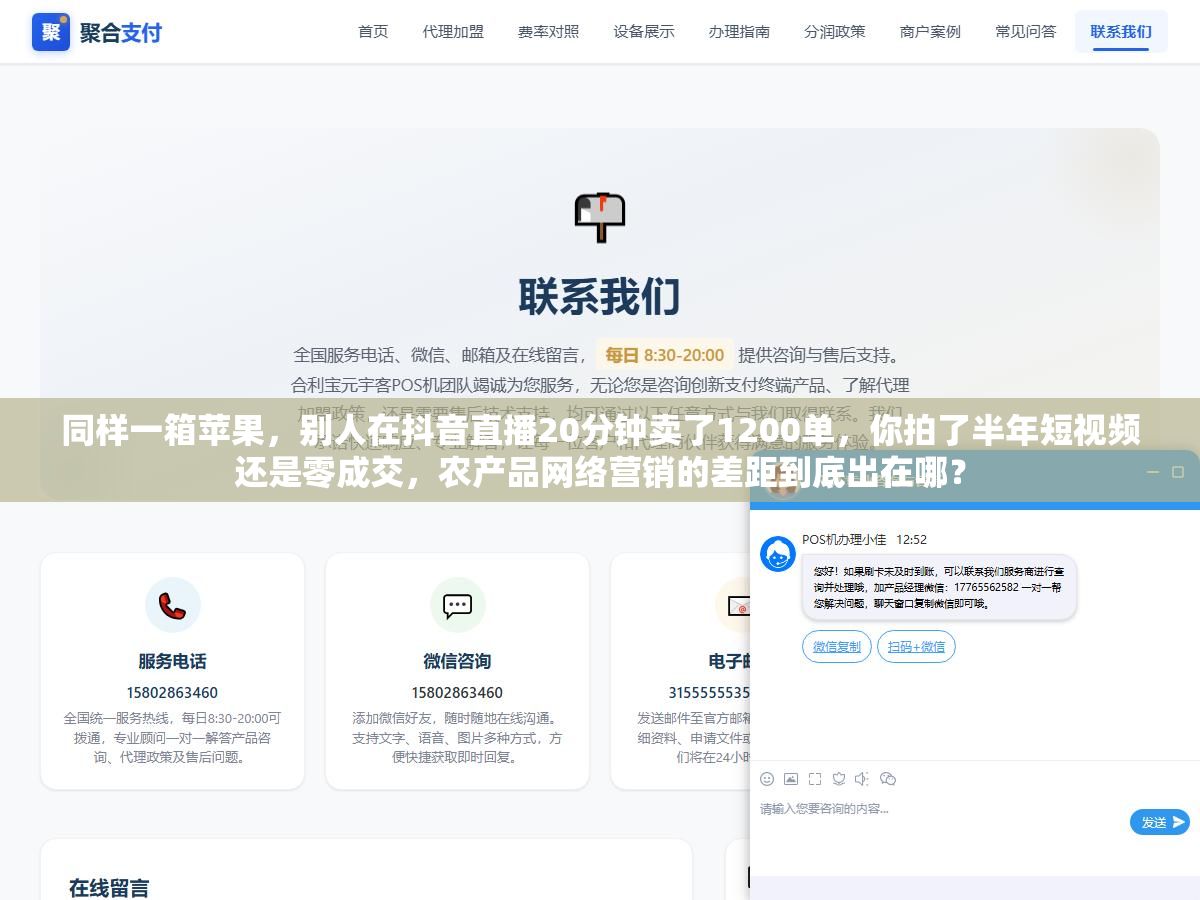Click the rating flower icon in chat
The image size is (1200, 900).
click(839, 779)
